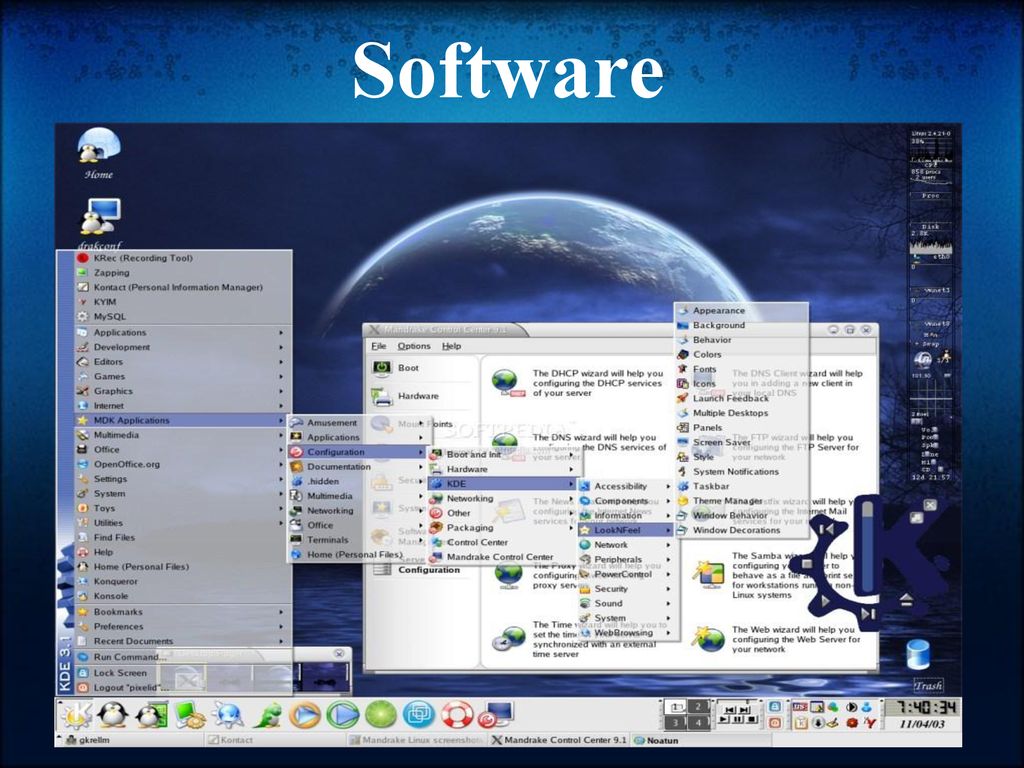1024x768 pixels.
Task: Expand the KDE submenu entry
Action: [x=502, y=484]
